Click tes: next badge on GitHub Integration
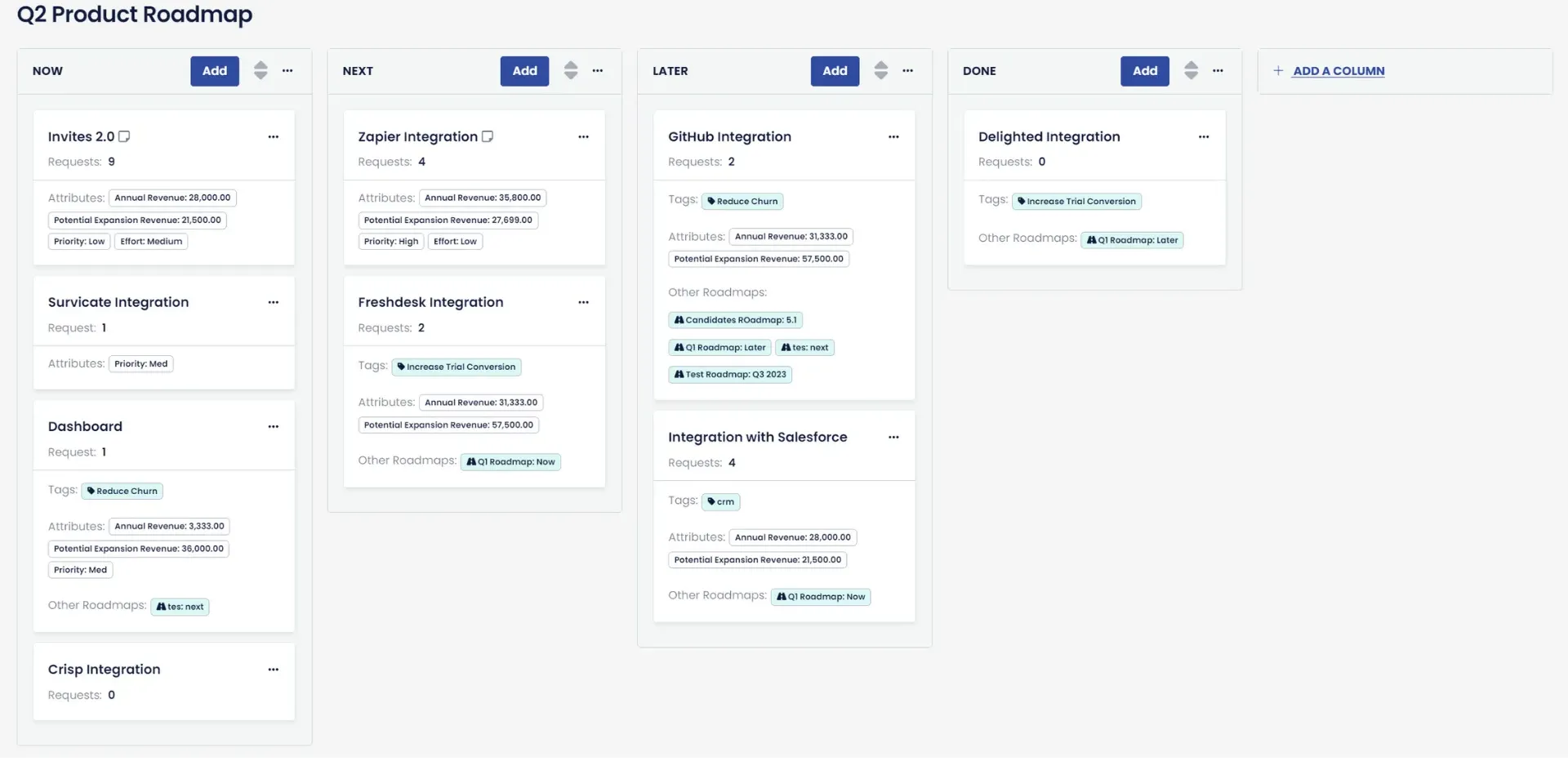The width and height of the screenshot is (1568, 761). tap(804, 348)
